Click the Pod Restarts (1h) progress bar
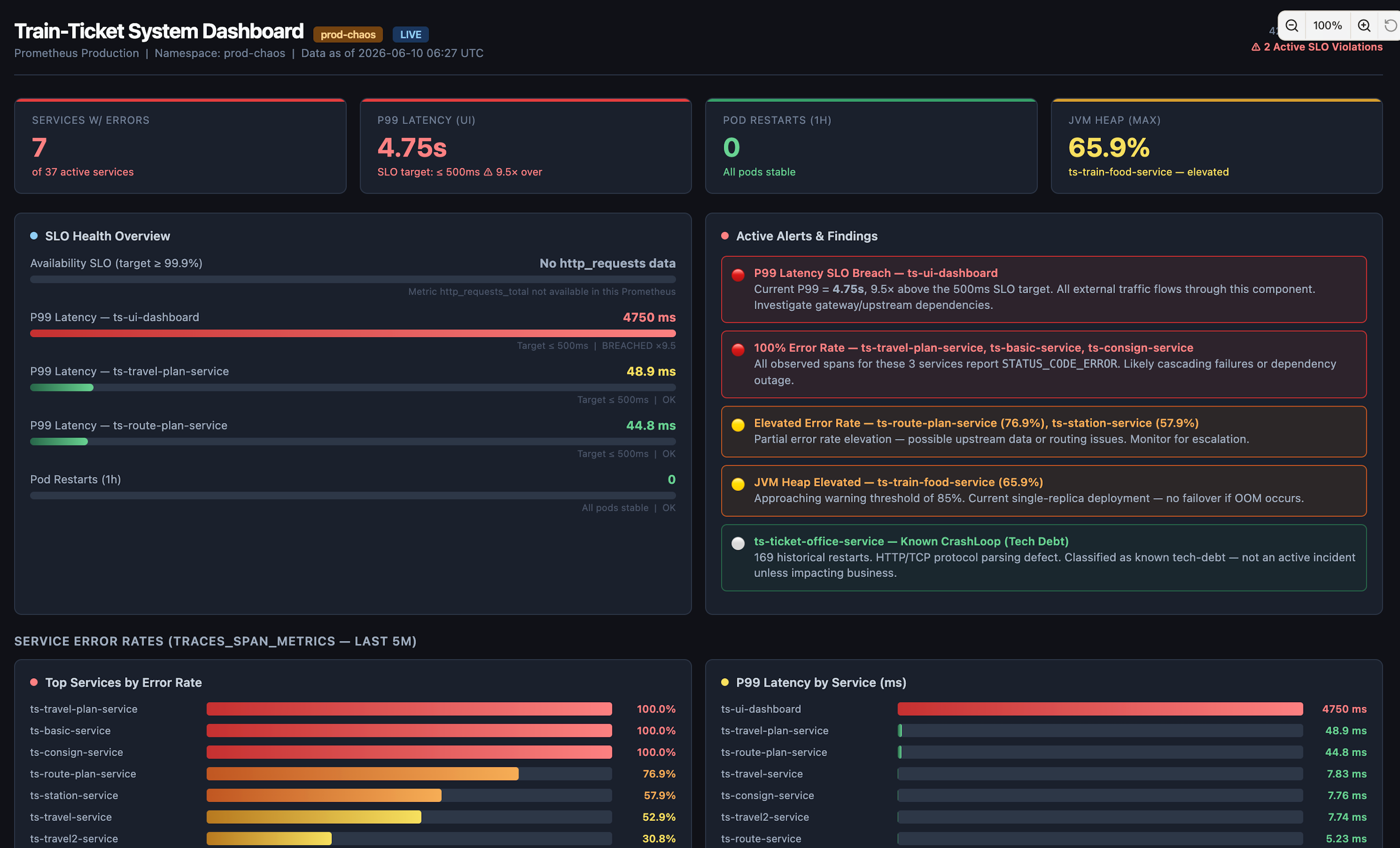1400x848 pixels. coord(353,496)
